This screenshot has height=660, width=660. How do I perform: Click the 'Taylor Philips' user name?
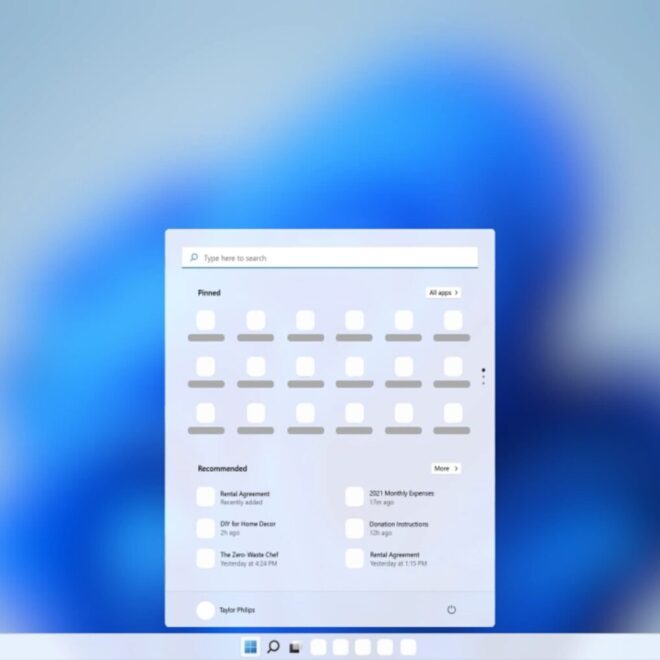click(x=237, y=610)
